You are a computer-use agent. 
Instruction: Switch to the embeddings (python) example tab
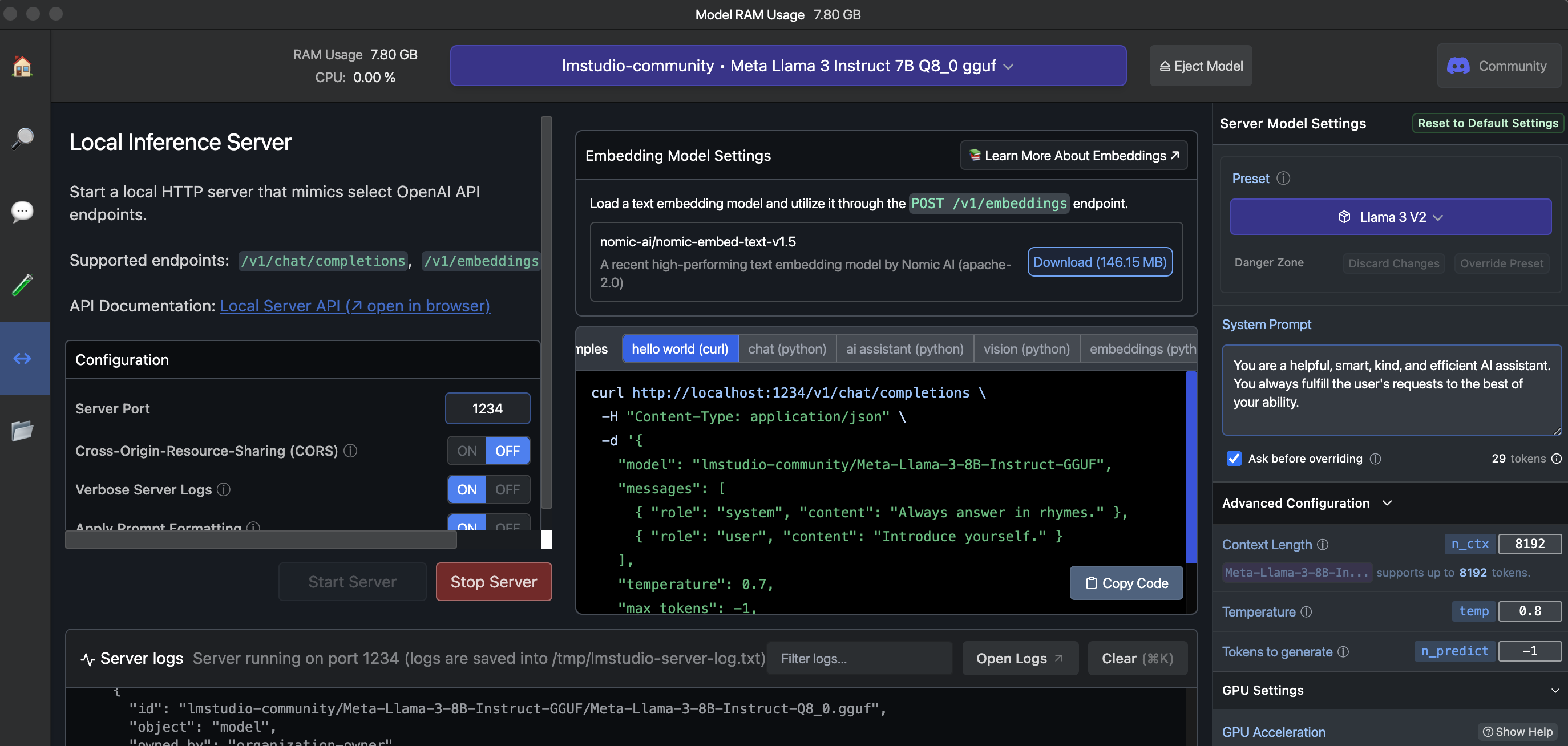coord(1139,348)
